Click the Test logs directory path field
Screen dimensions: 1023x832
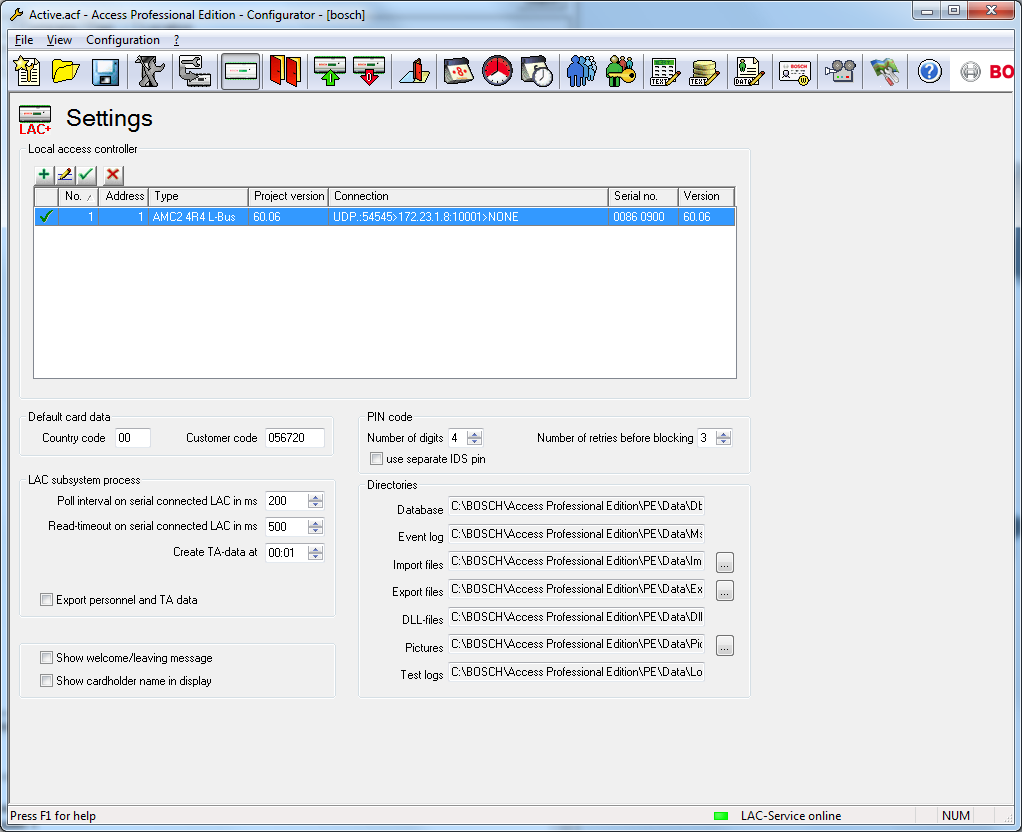click(576, 672)
